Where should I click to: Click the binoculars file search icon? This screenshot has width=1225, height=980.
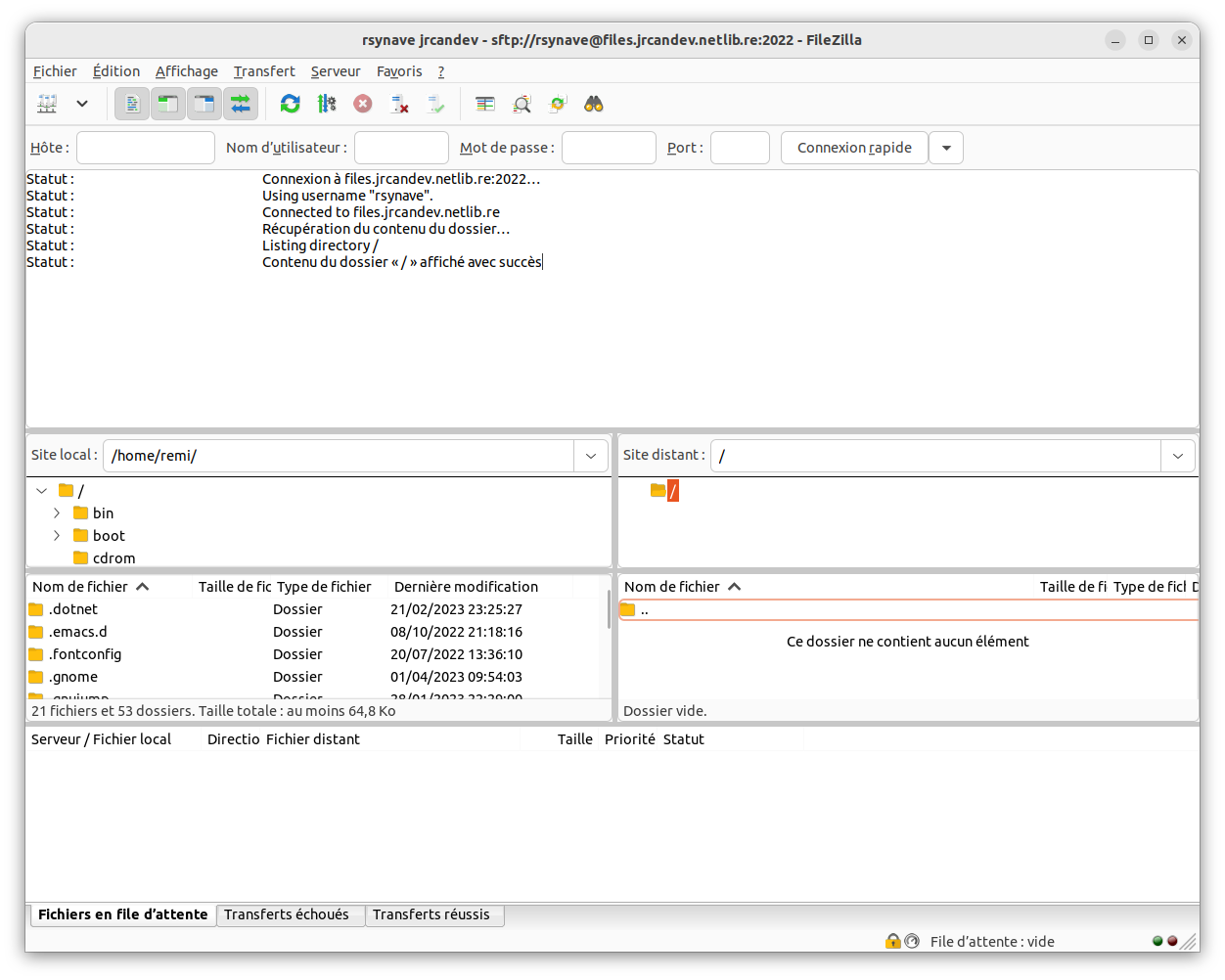(x=594, y=104)
